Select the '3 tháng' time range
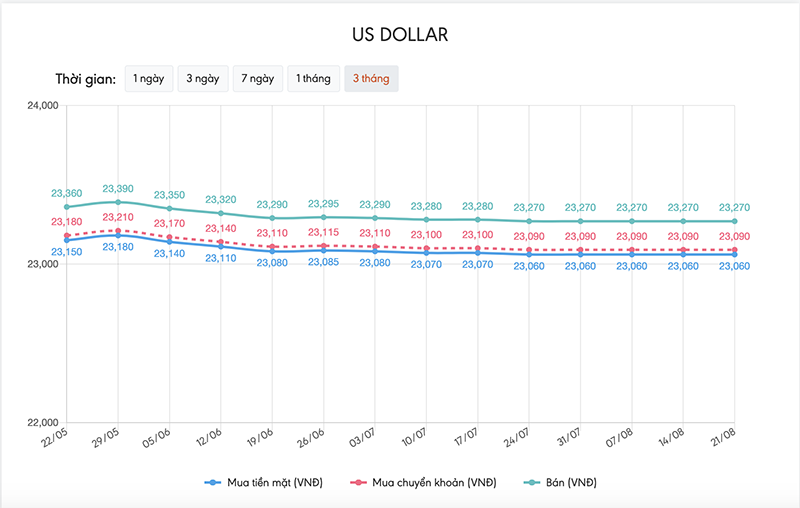 pos(371,78)
